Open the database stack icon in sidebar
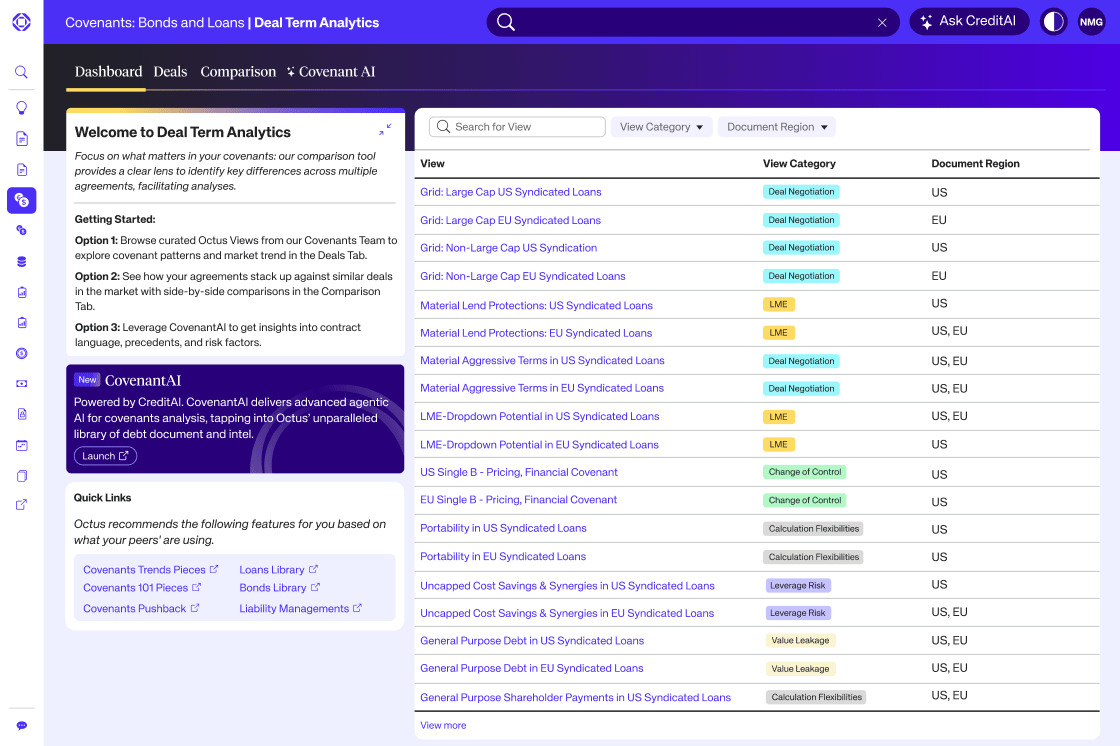 (21, 261)
